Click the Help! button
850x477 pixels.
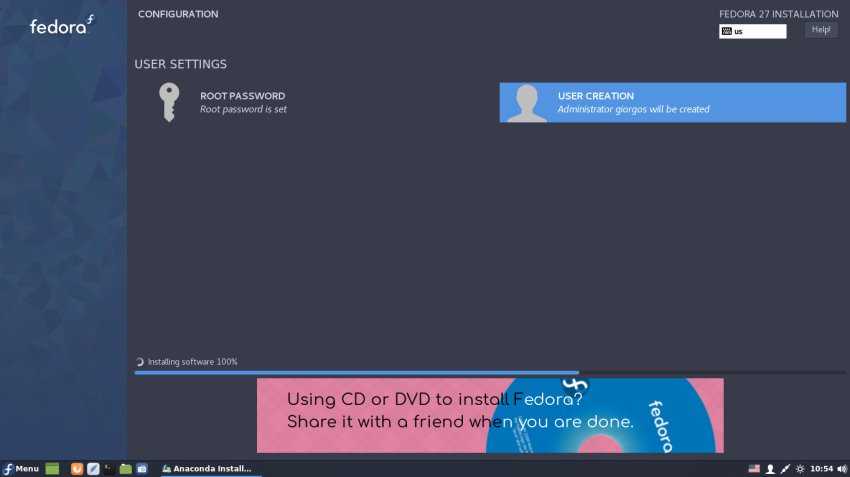pyautogui.click(x=821, y=30)
